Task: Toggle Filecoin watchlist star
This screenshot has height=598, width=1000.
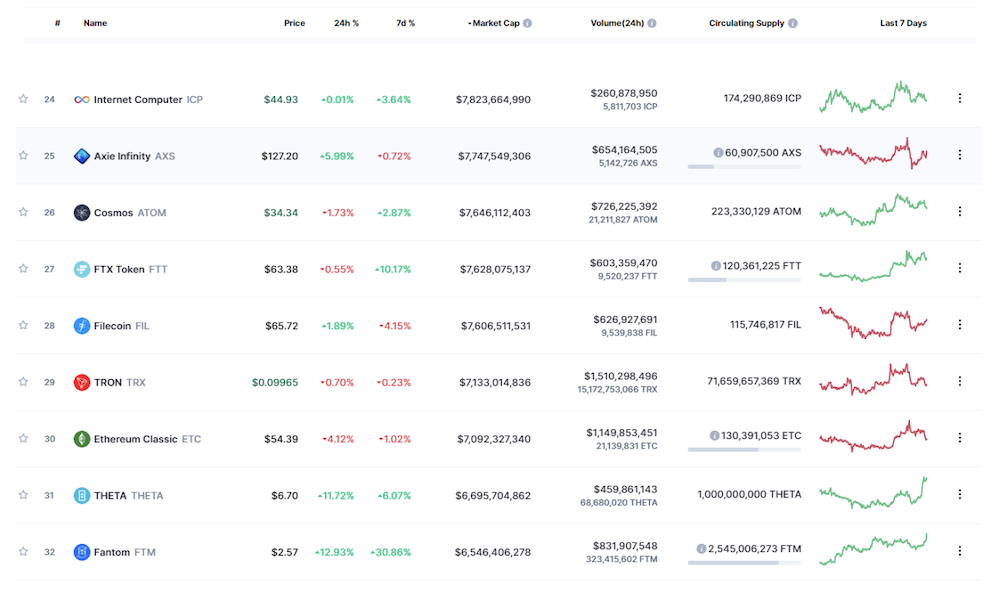Action: (x=24, y=325)
